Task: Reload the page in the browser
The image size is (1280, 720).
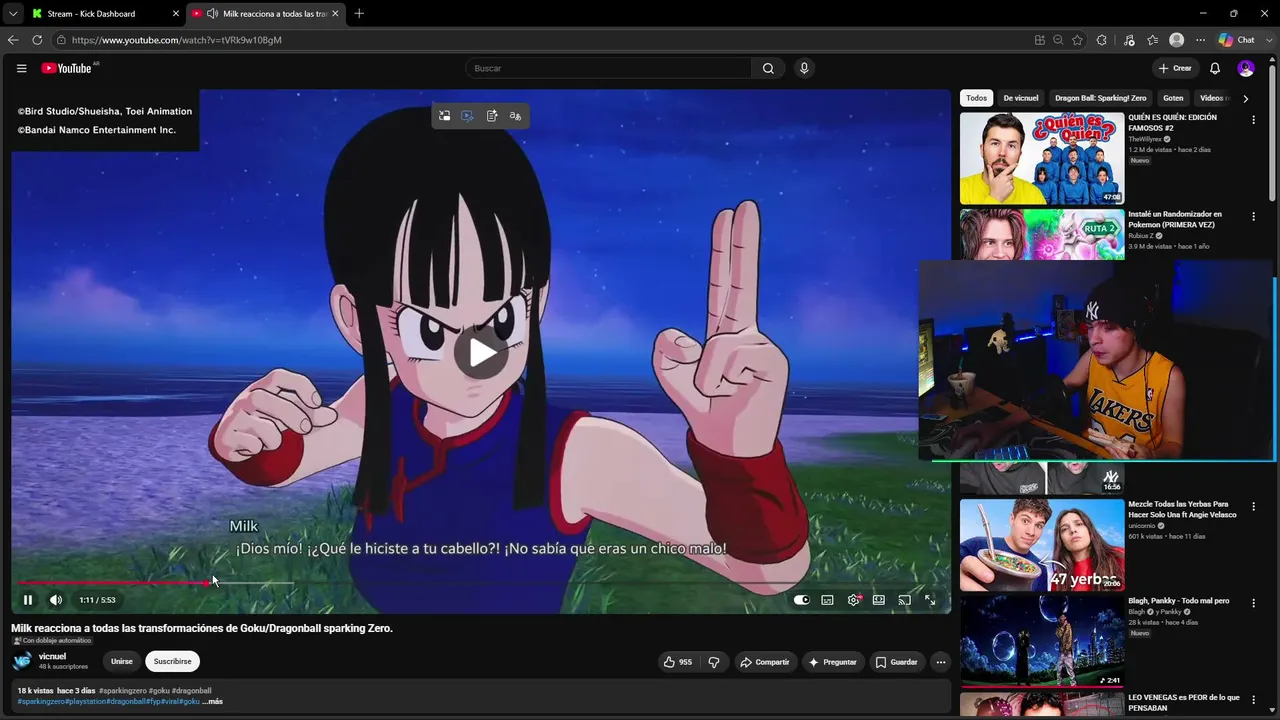Action: (37, 40)
